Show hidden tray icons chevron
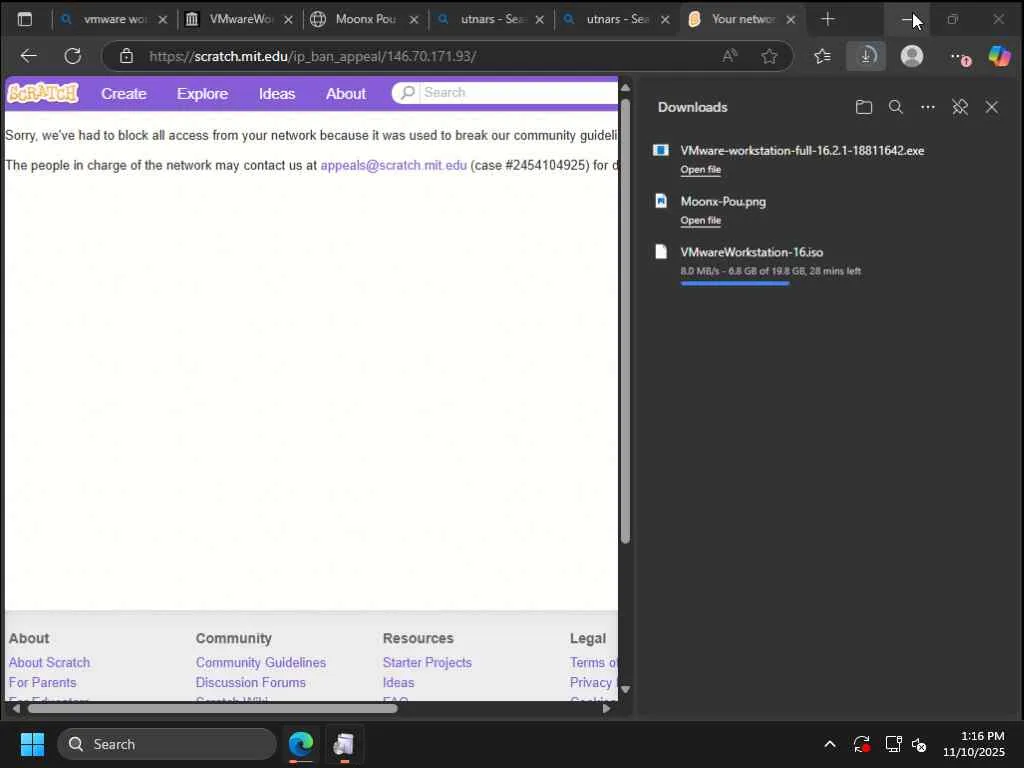The image size is (1024, 768). point(829,744)
